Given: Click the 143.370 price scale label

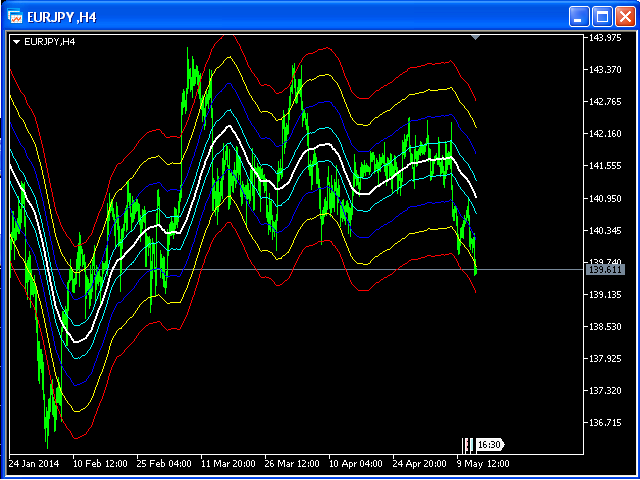Looking at the screenshot, I should [605, 70].
